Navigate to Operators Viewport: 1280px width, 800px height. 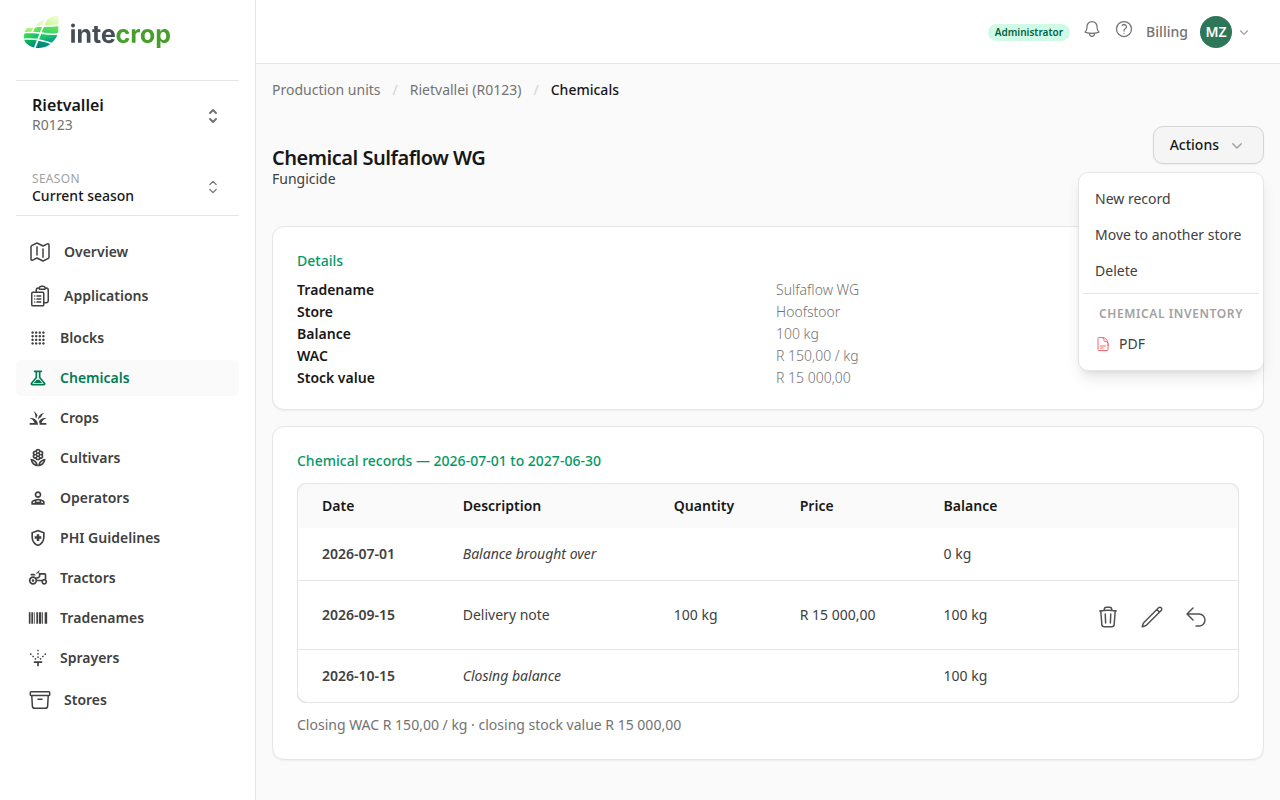(x=127, y=498)
